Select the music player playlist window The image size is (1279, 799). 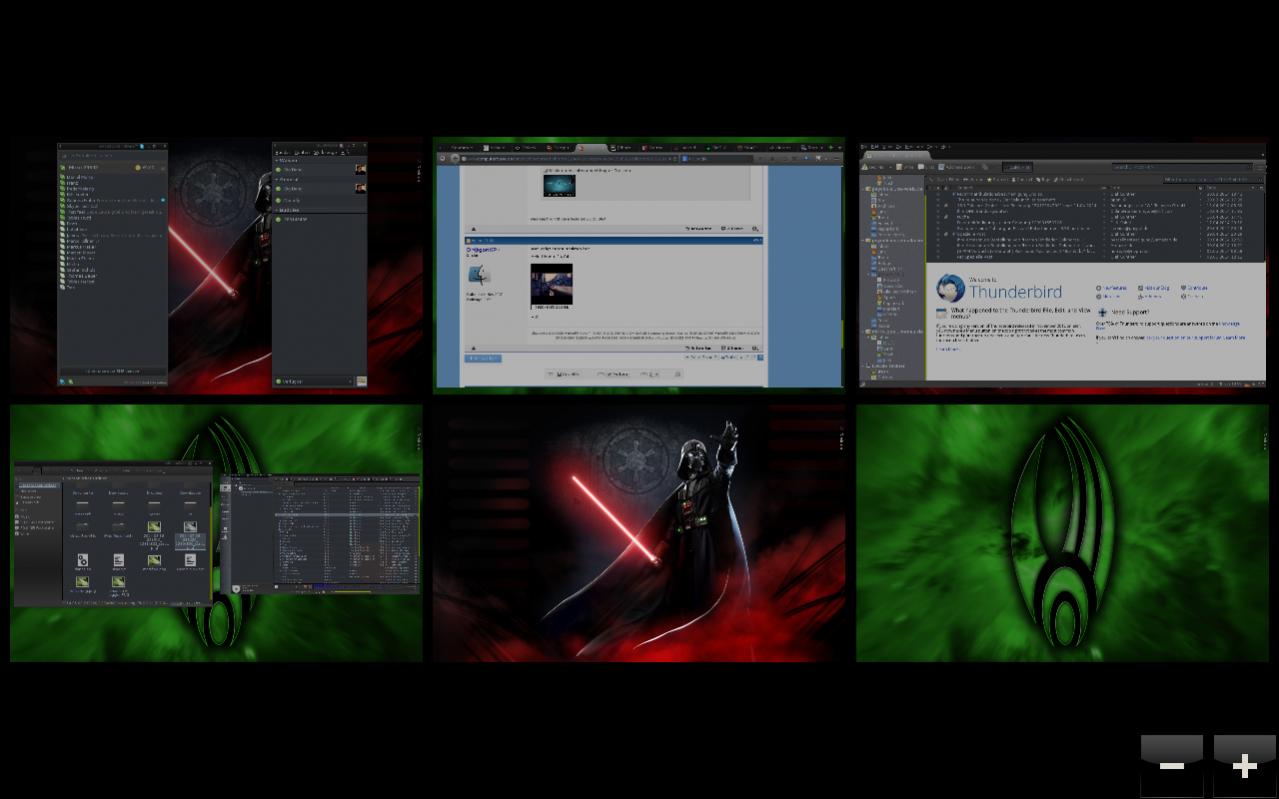pyautogui.click(x=320, y=535)
